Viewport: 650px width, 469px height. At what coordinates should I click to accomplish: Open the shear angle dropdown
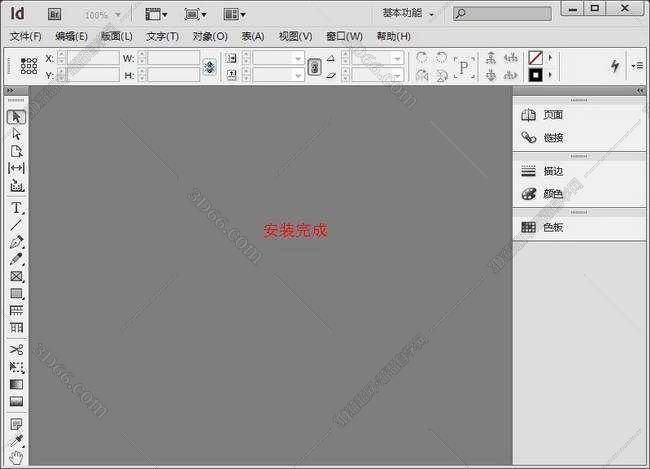point(397,75)
